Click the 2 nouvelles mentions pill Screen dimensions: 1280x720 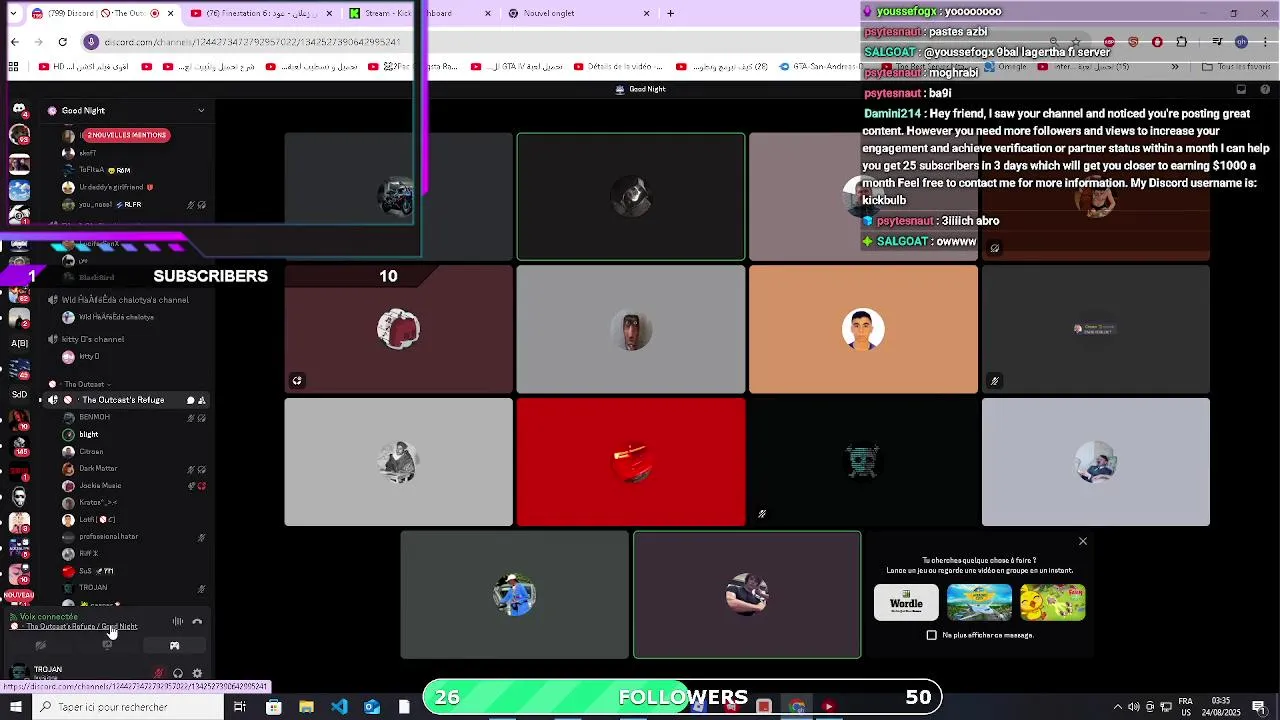pos(126,135)
